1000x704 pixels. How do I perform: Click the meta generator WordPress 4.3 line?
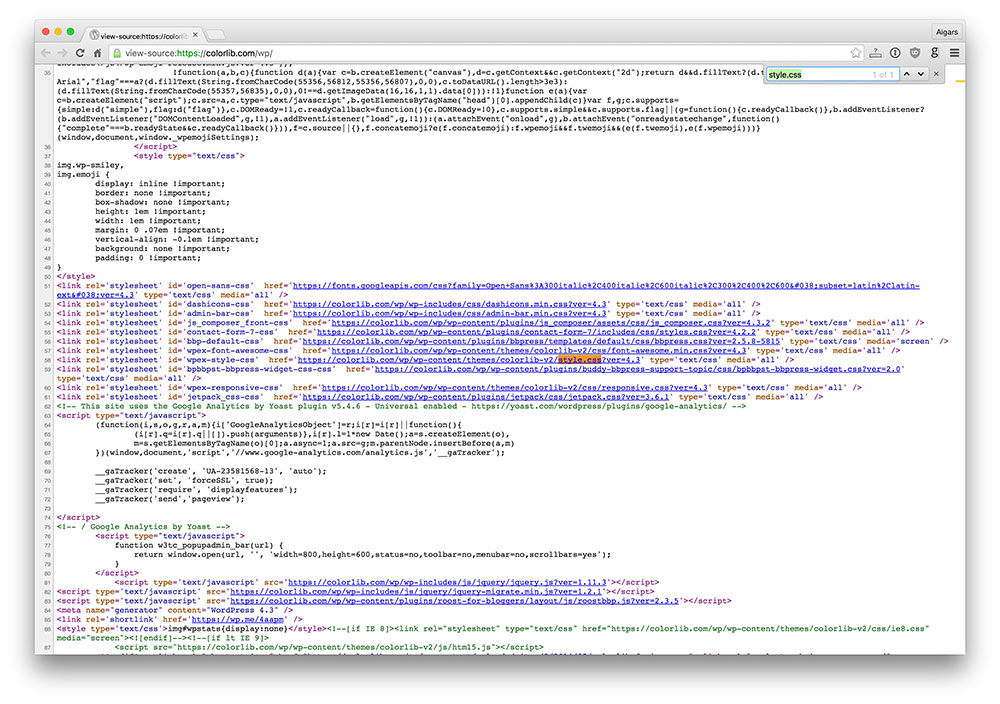pos(175,610)
